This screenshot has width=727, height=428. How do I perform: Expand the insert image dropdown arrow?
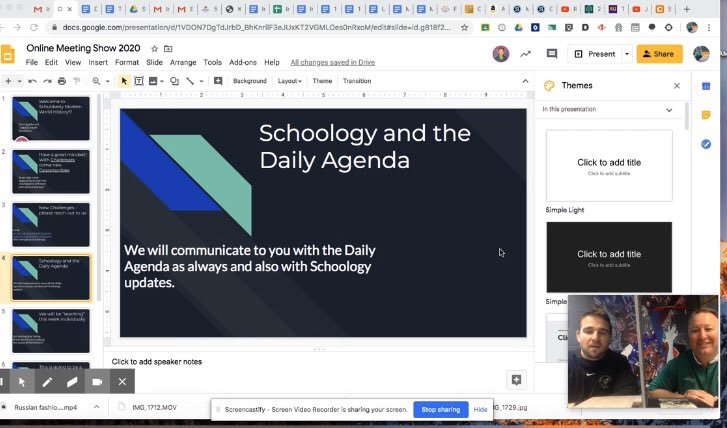coord(162,81)
